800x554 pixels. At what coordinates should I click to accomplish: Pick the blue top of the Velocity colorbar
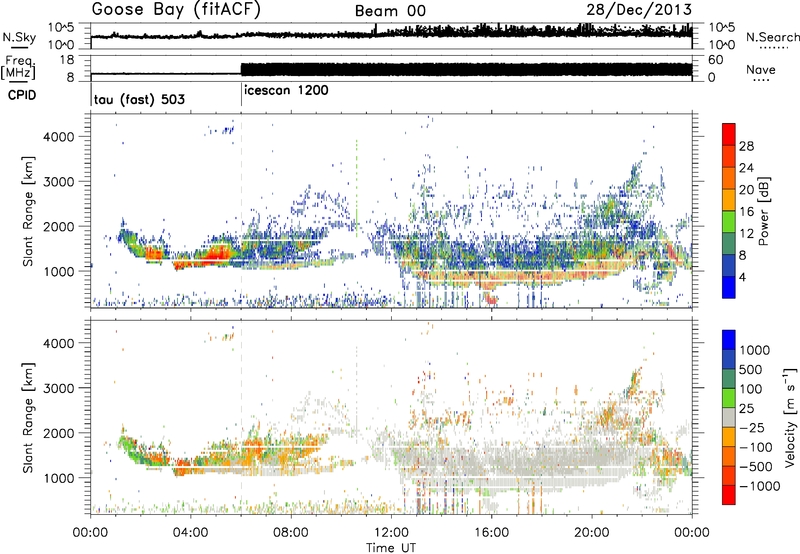[x=729, y=339]
